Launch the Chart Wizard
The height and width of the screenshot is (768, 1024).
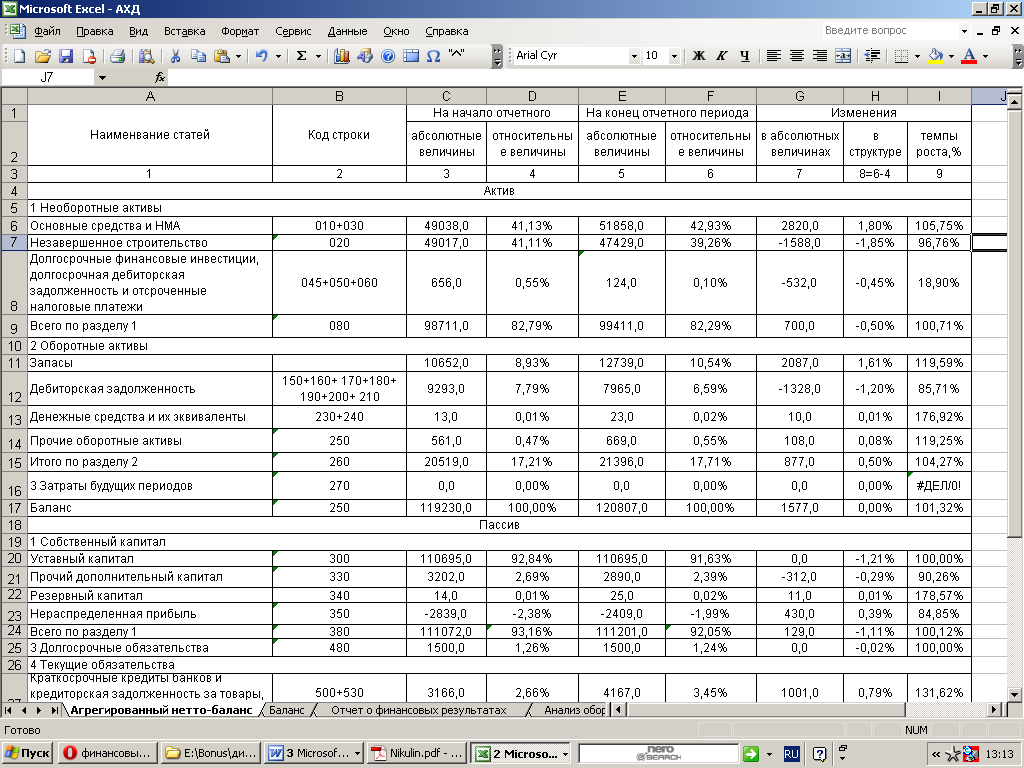click(x=342, y=56)
